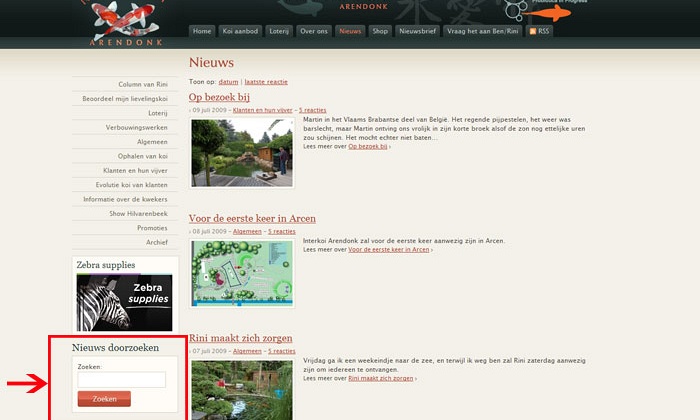
Task: Click the Zebra supplies banner image
Action: [124, 303]
